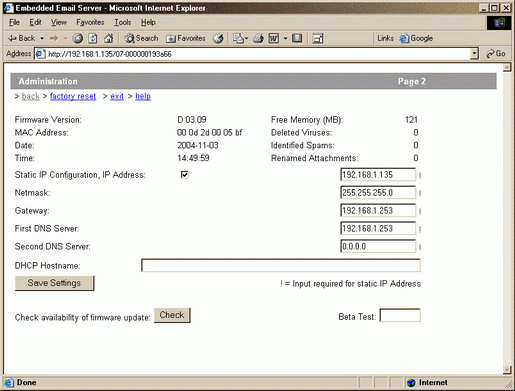Click the Check firmware update button

tap(172, 315)
